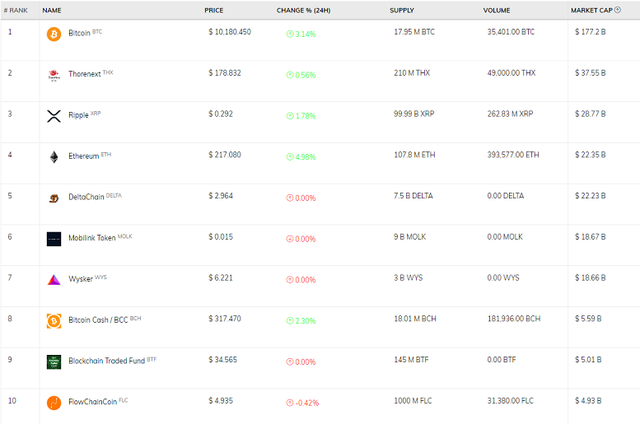This screenshot has width=640, height=424.
Task: Select the market cap $ 177.2 B
Action: [590, 32]
